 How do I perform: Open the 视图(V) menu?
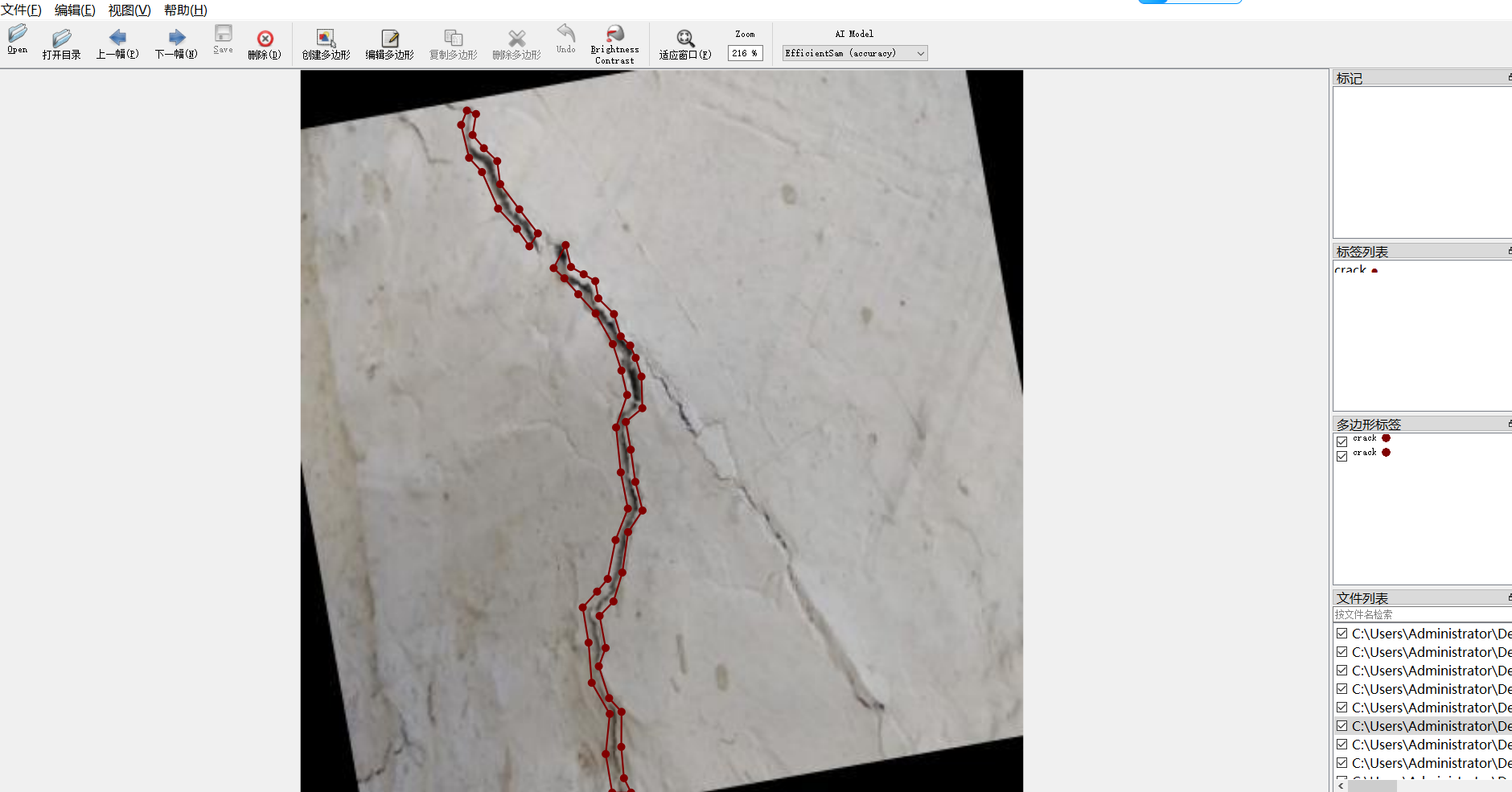pyautogui.click(x=129, y=10)
